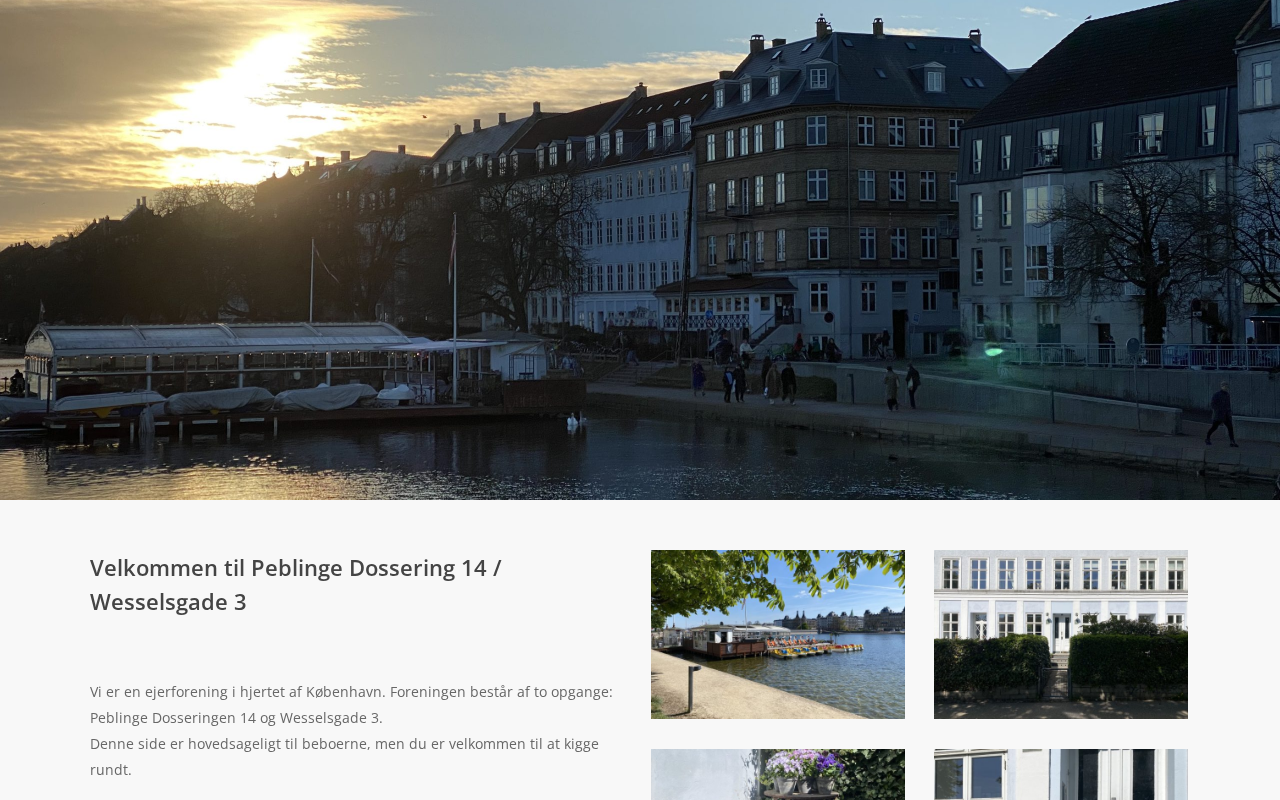Open the white building facade photo thumbnail
This screenshot has height=800, width=1280.
pyautogui.click(x=1061, y=634)
